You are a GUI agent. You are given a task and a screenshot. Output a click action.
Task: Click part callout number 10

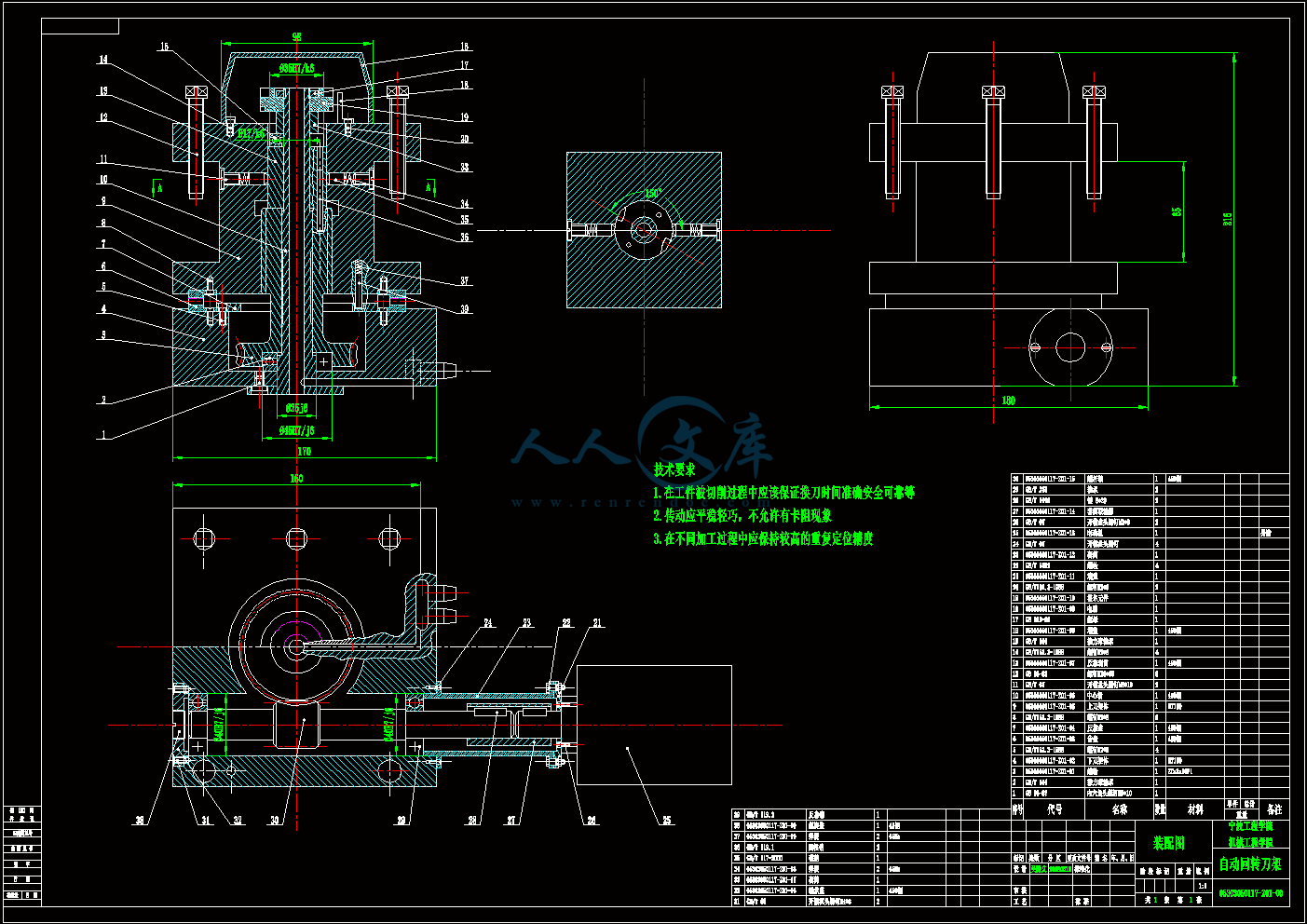click(103, 180)
